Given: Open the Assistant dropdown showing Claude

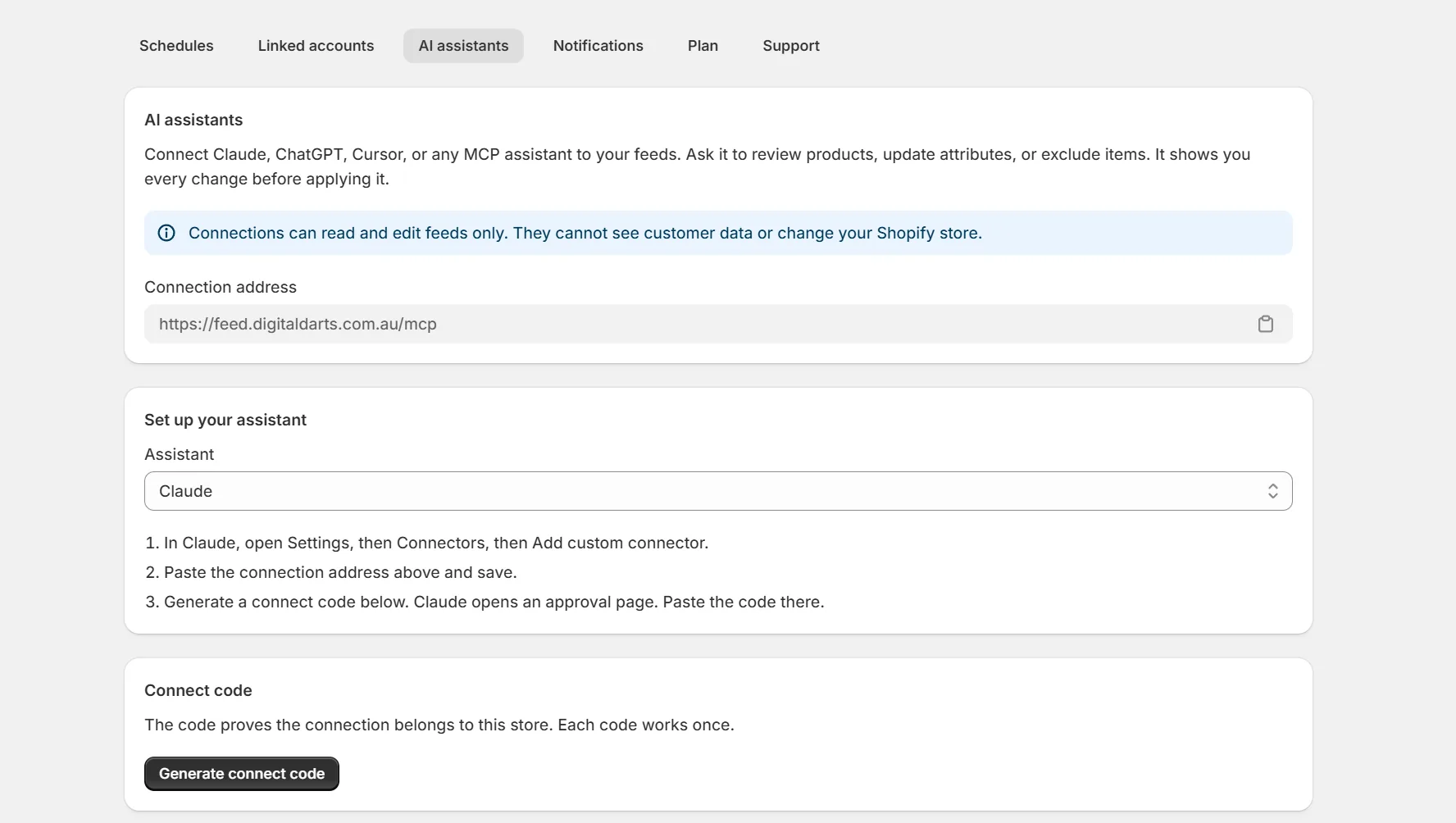Looking at the screenshot, I should (x=718, y=491).
